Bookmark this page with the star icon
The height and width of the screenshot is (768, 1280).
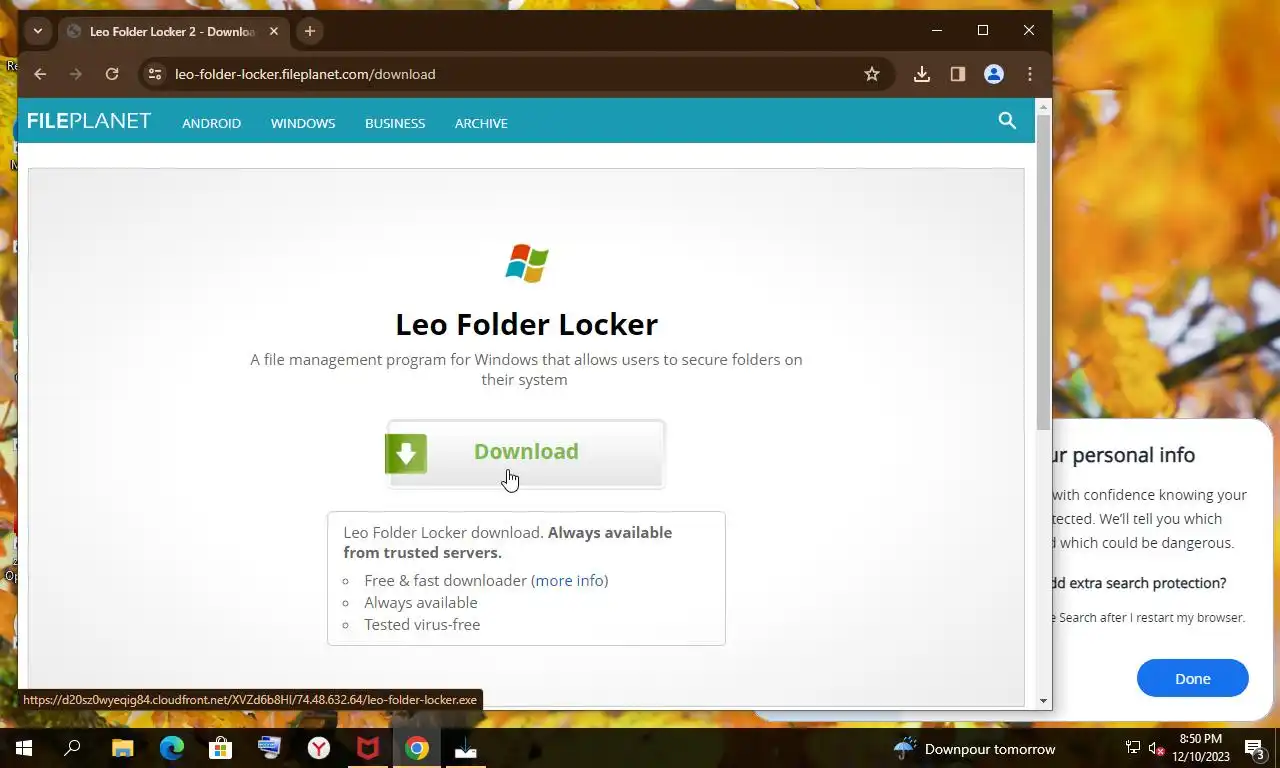click(x=872, y=74)
